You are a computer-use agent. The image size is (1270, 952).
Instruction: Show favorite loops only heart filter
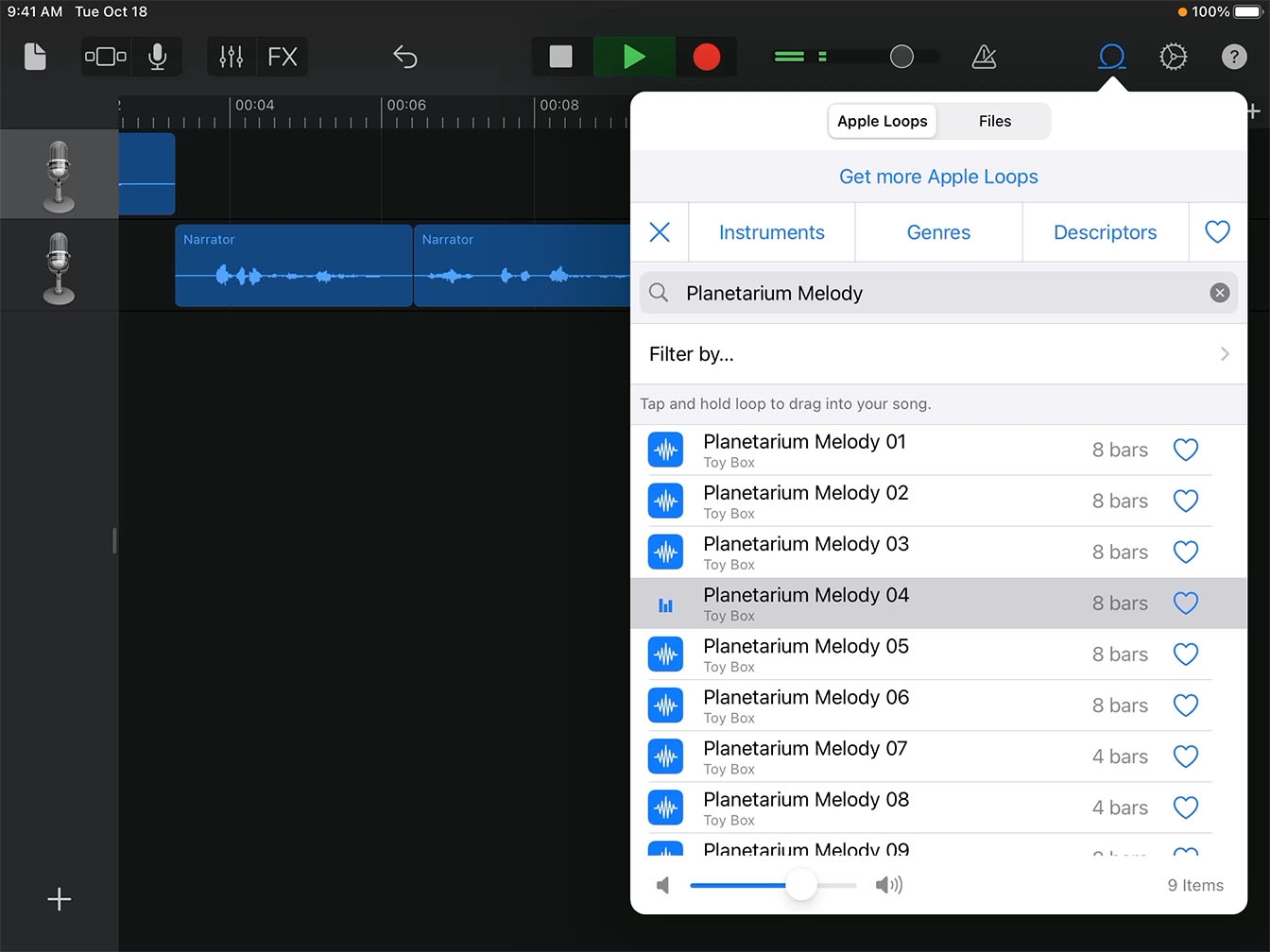point(1217,231)
